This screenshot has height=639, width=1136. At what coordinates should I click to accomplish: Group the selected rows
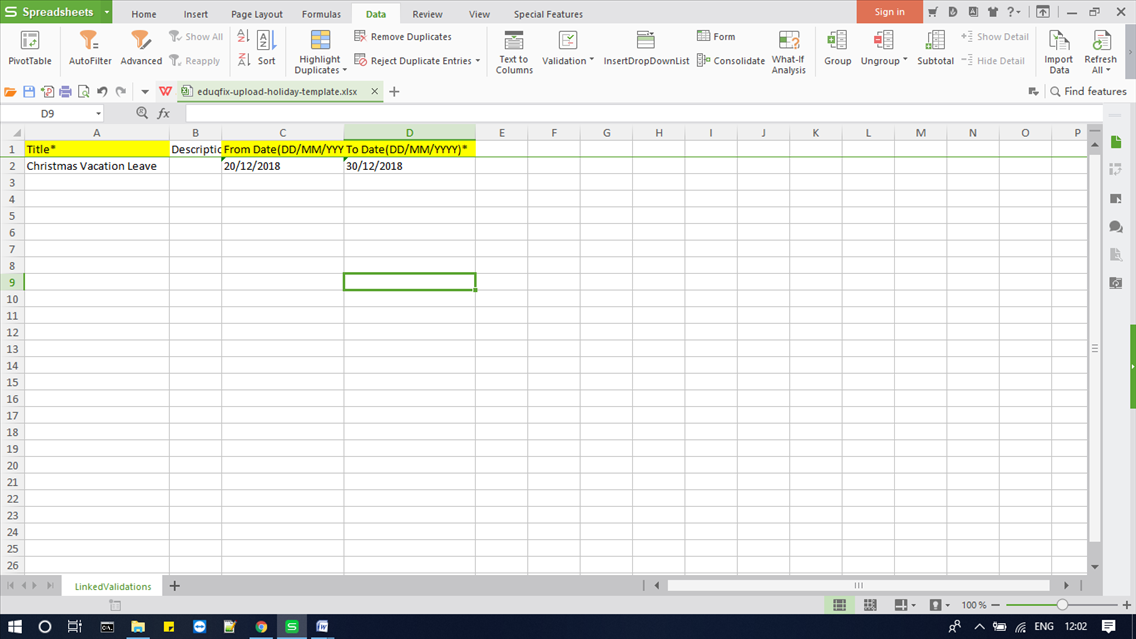point(838,48)
